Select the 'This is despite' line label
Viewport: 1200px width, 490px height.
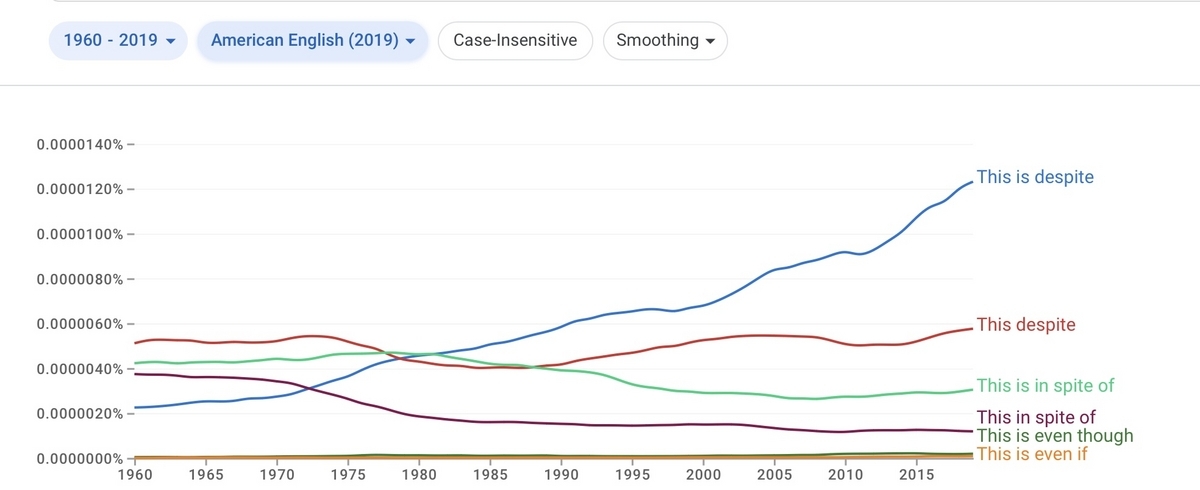point(1035,177)
